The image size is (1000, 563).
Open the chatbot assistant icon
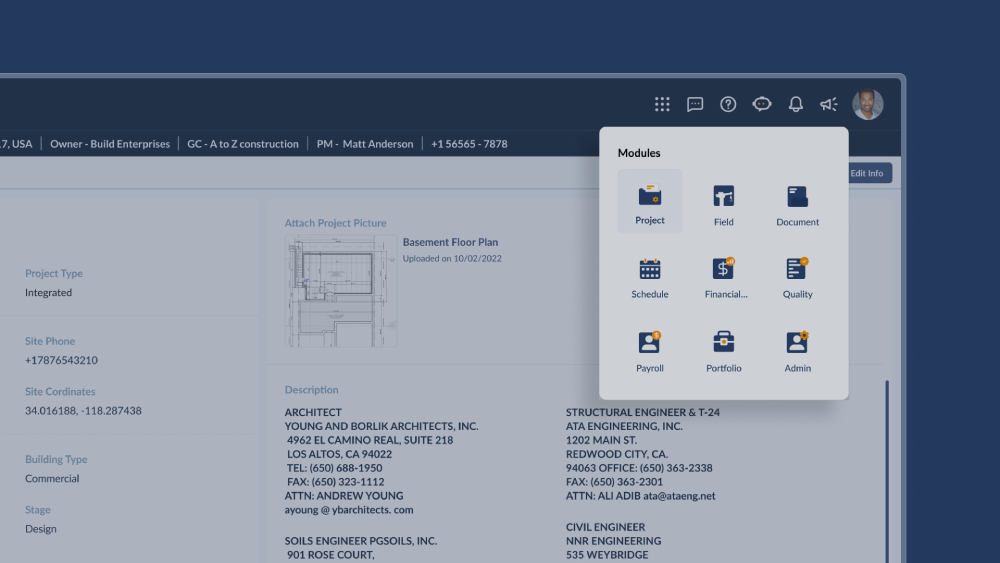[761, 104]
